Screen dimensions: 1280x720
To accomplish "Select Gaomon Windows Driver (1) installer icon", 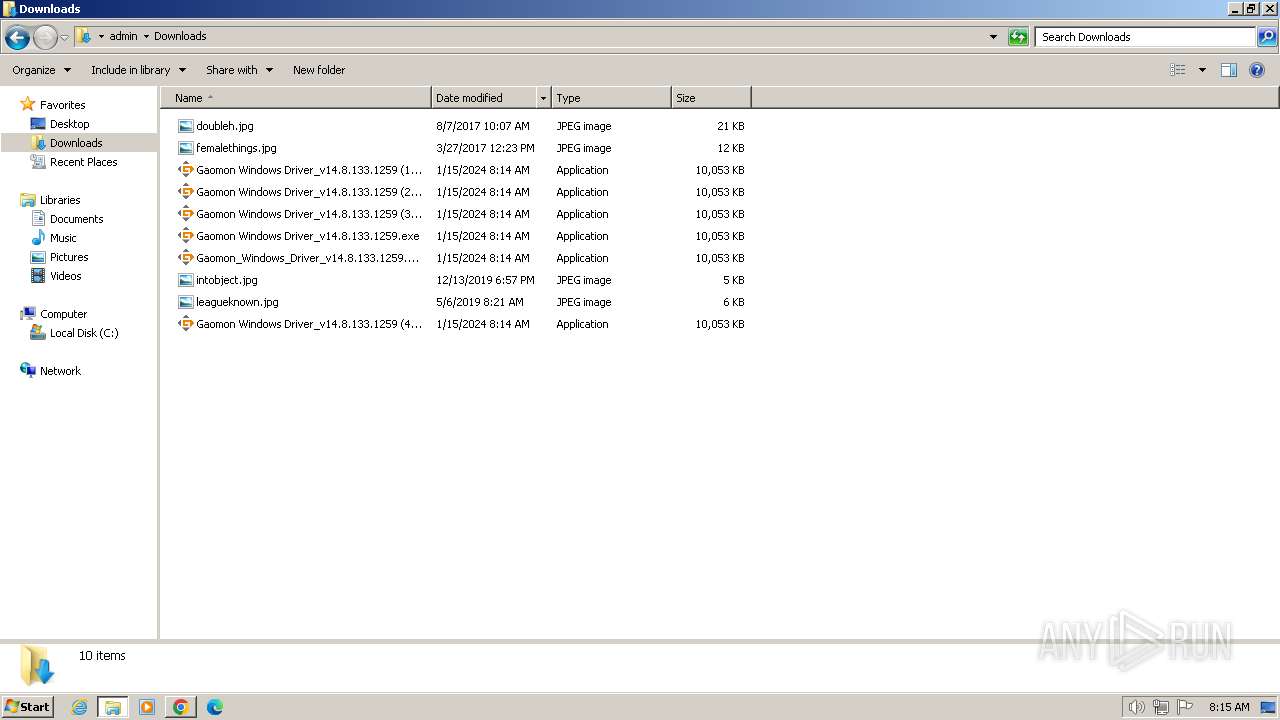I will tap(185, 170).
